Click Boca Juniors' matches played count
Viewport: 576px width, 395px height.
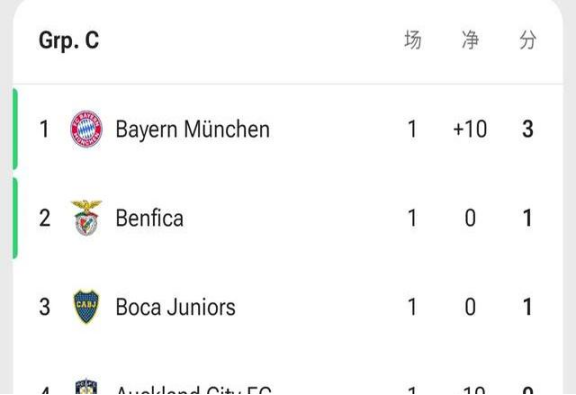pos(413,307)
